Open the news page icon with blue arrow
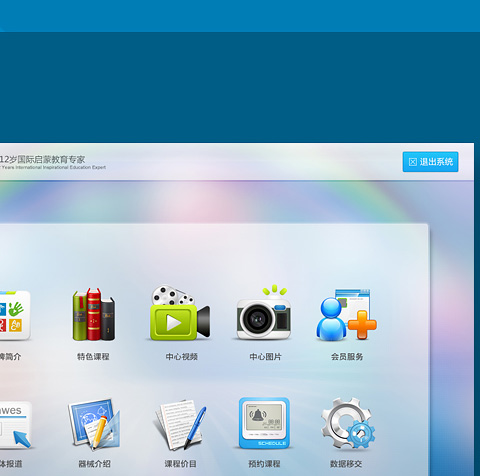 point(16,425)
